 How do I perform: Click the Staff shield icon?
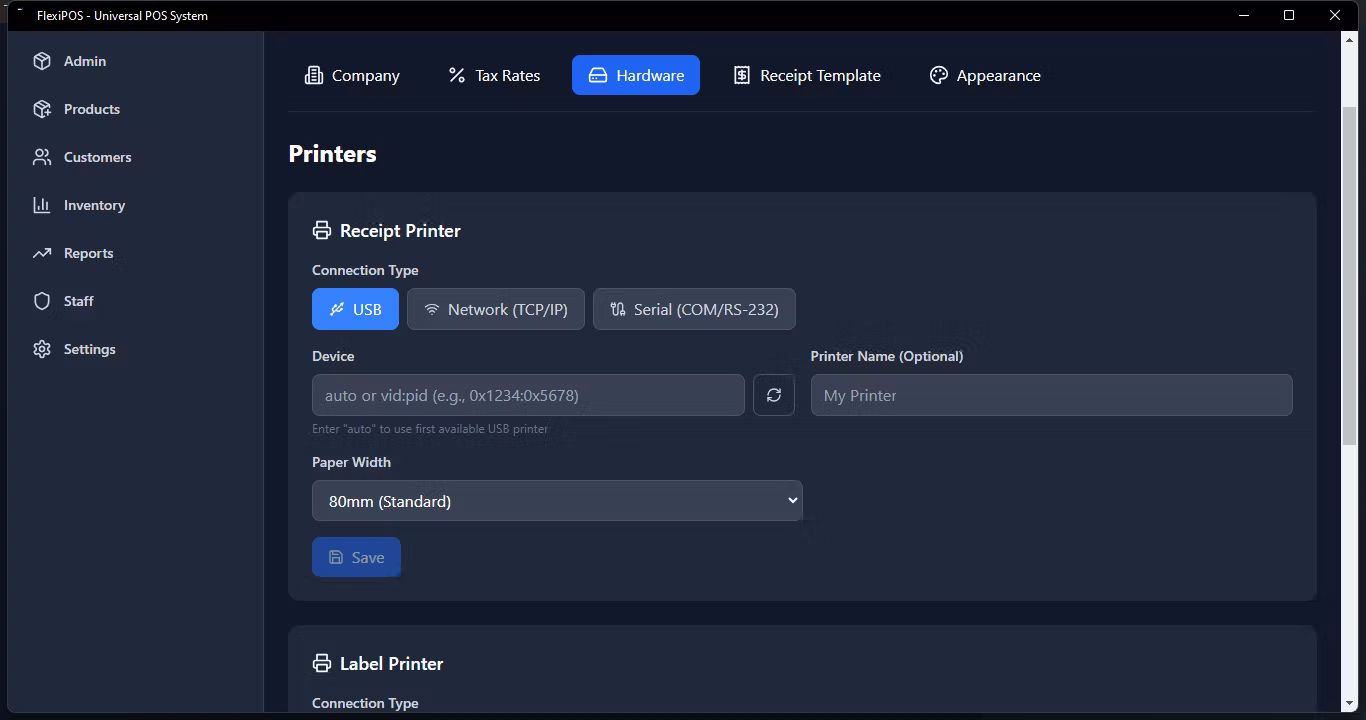(x=42, y=301)
